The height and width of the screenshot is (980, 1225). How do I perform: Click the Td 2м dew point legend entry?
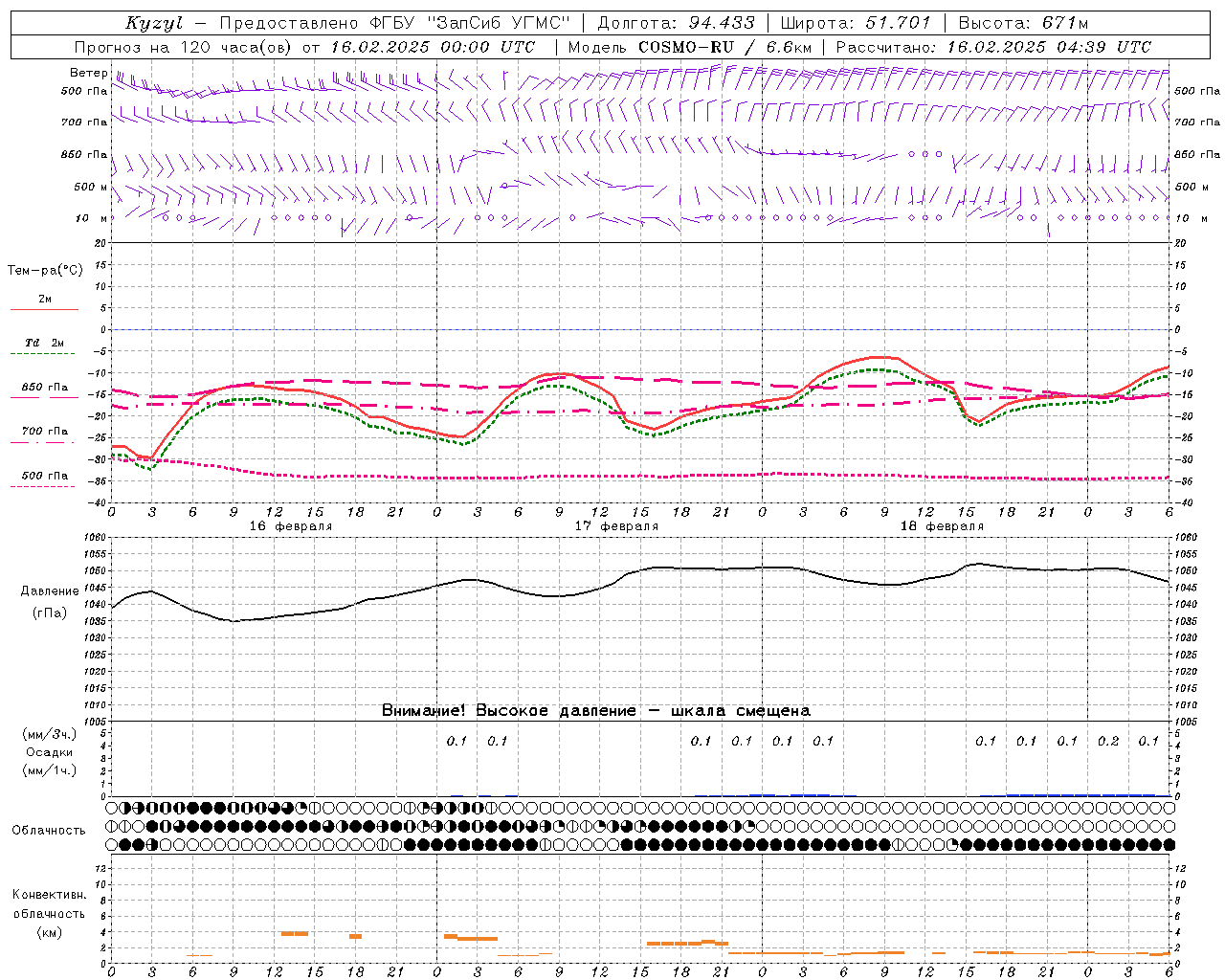coord(45,343)
